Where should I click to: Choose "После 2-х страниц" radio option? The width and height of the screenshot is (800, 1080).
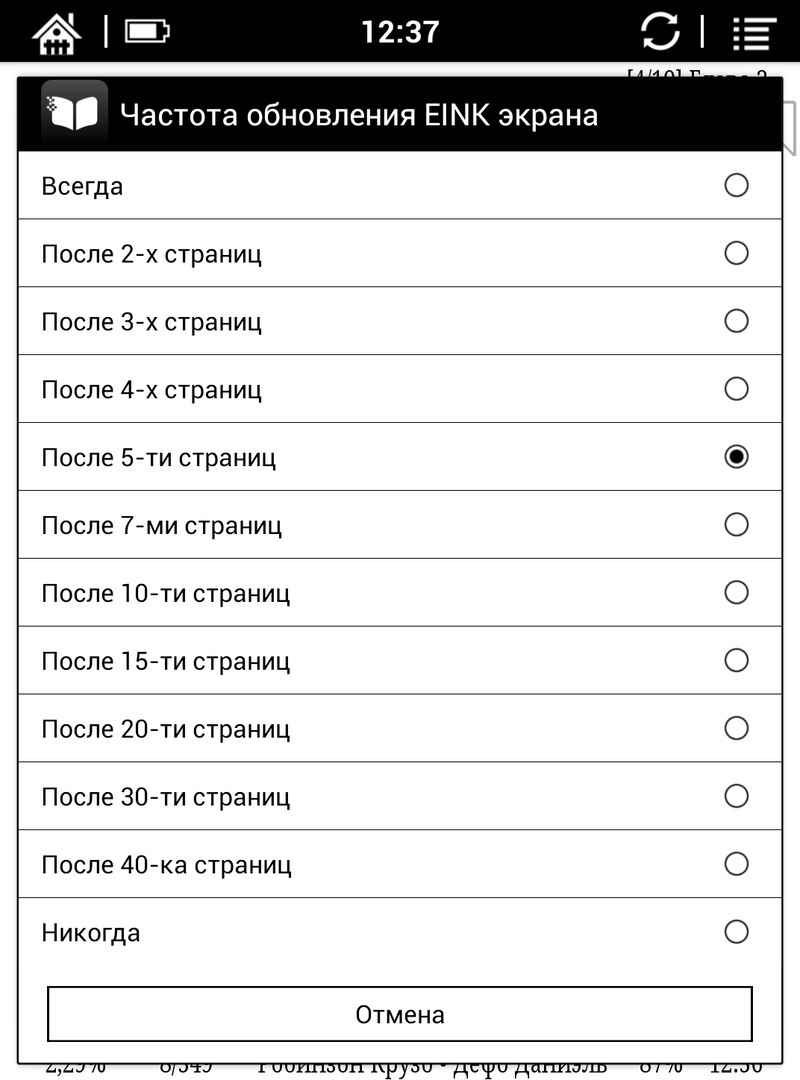tap(736, 253)
